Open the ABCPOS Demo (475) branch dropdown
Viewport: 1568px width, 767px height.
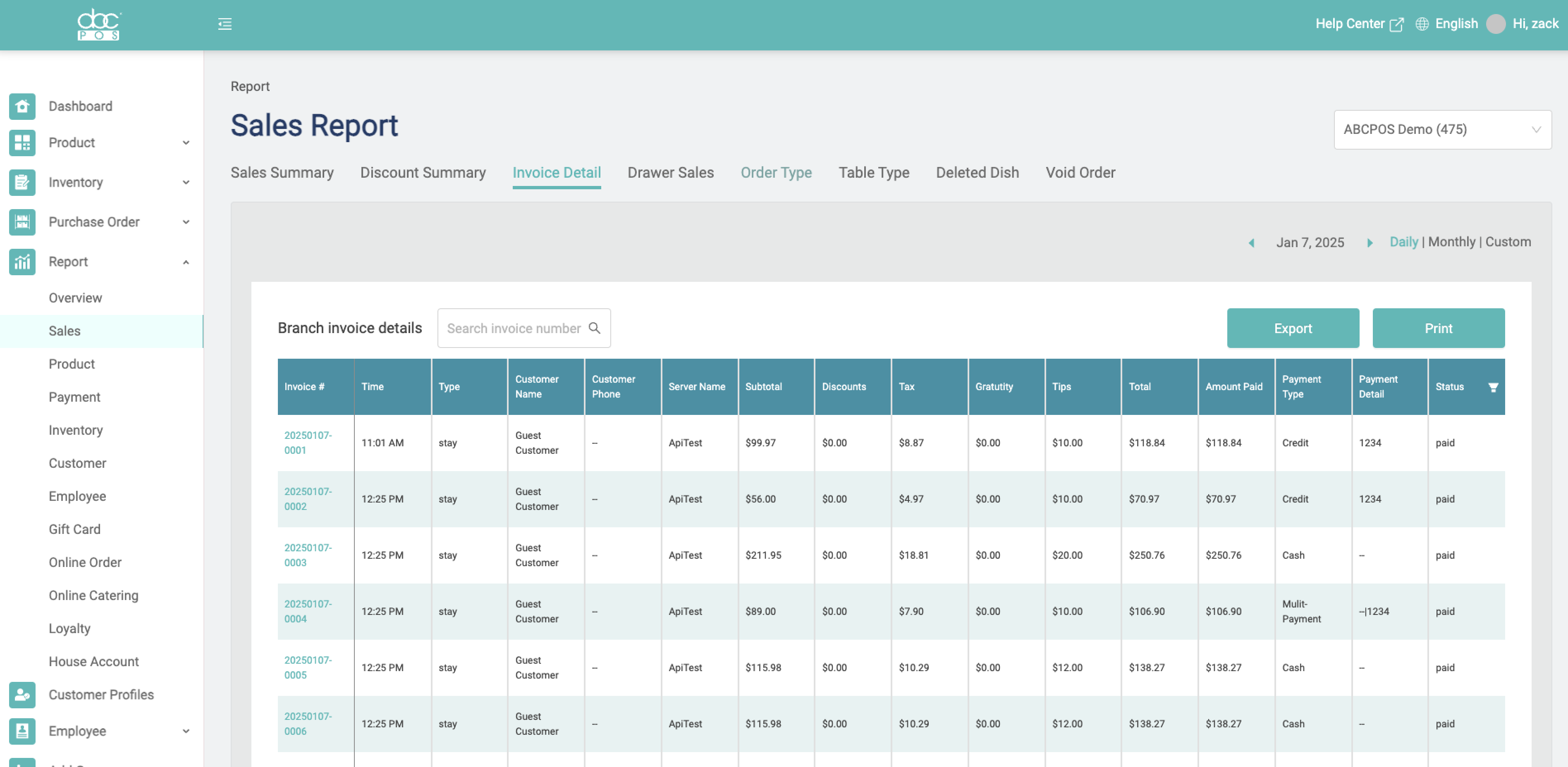coord(1443,130)
